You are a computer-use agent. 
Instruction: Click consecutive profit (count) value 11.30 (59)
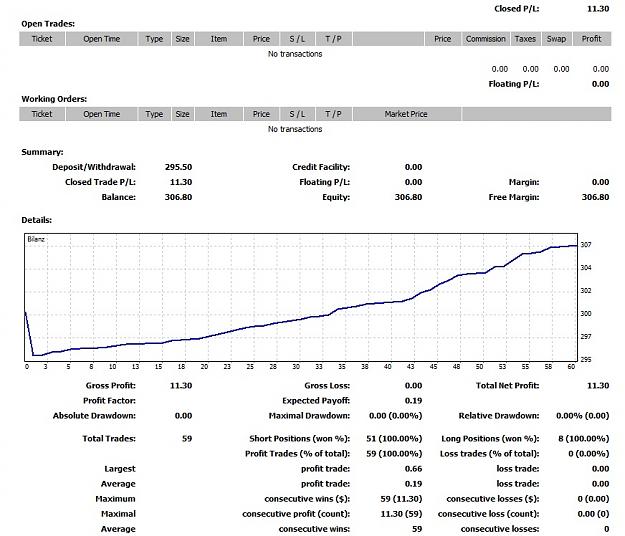coord(401,514)
